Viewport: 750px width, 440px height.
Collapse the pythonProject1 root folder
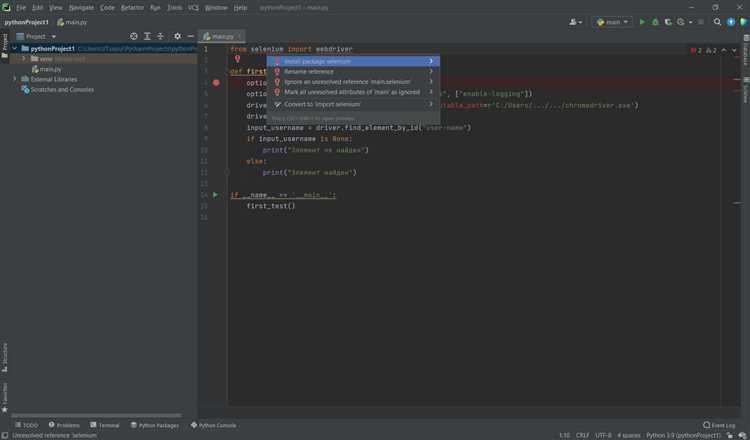[x=14, y=48]
